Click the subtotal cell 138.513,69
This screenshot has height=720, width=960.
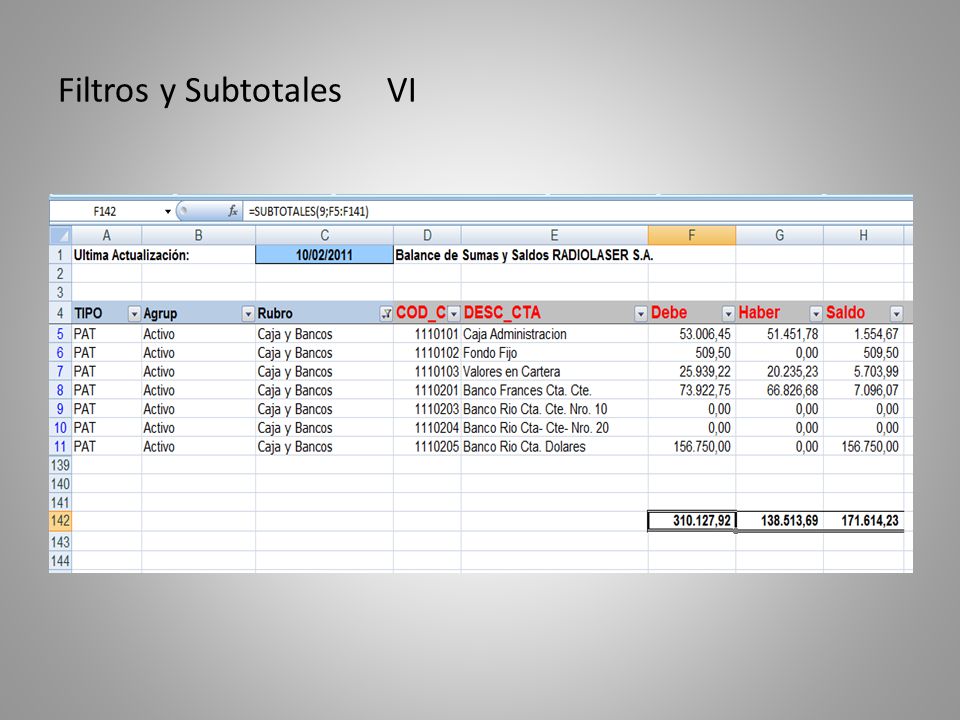tap(779, 521)
